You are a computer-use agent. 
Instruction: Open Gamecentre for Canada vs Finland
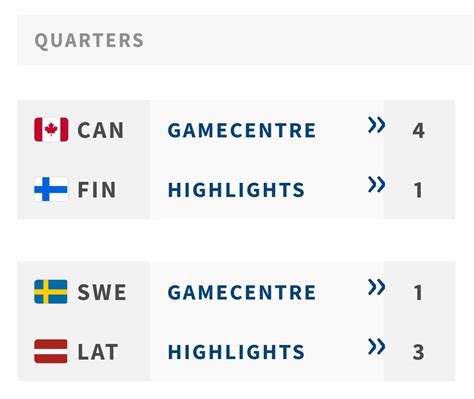tap(242, 130)
